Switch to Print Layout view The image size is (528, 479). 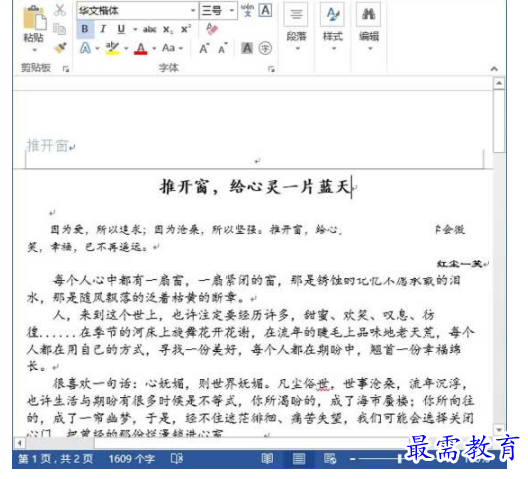point(299,459)
